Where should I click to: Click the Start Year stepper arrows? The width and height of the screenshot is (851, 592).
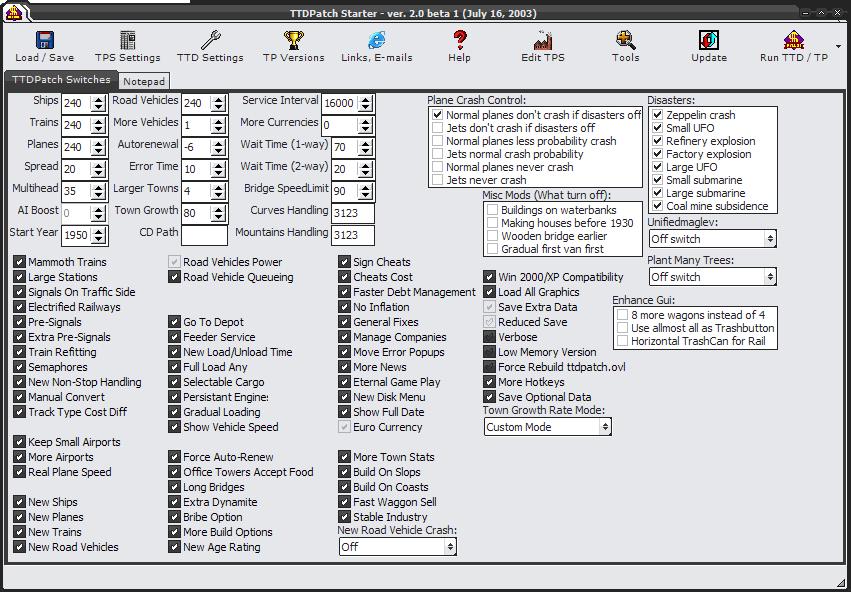coord(98,235)
